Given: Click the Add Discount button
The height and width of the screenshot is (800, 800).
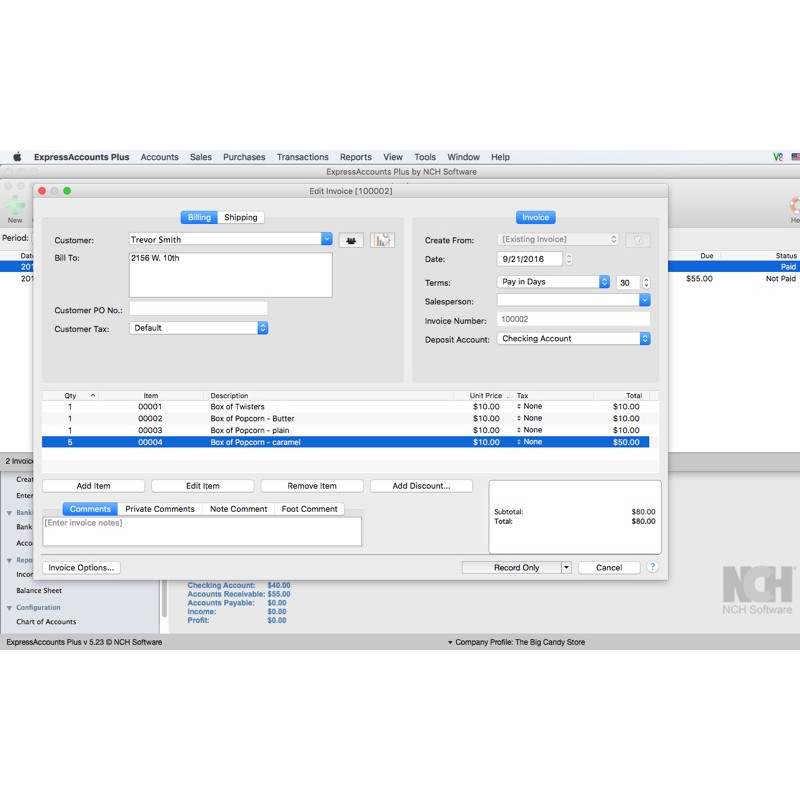Looking at the screenshot, I should pyautogui.click(x=421, y=486).
